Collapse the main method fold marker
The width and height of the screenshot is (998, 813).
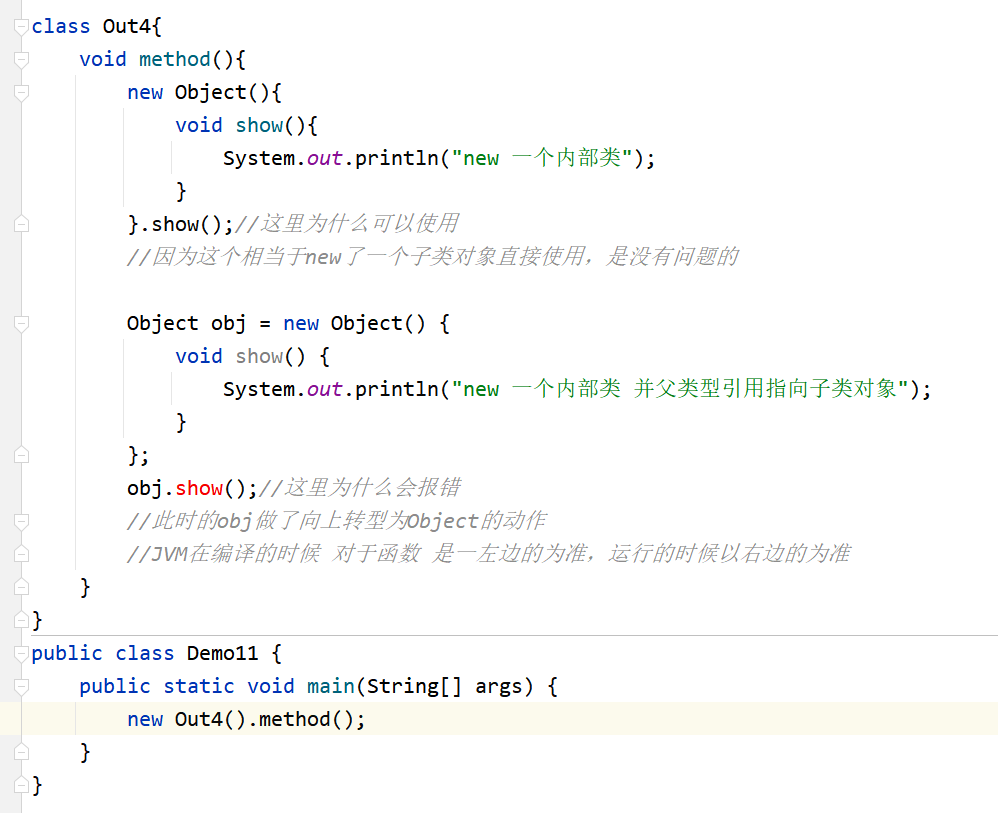click(21, 687)
